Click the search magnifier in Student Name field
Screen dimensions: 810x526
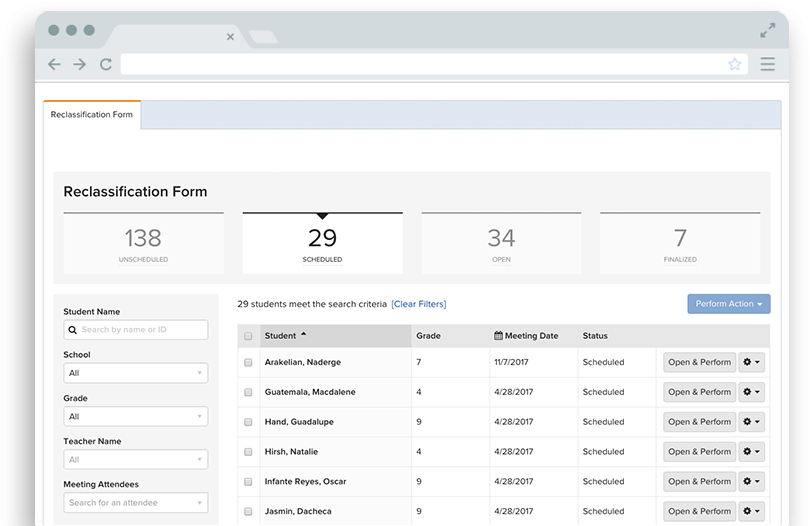72,330
